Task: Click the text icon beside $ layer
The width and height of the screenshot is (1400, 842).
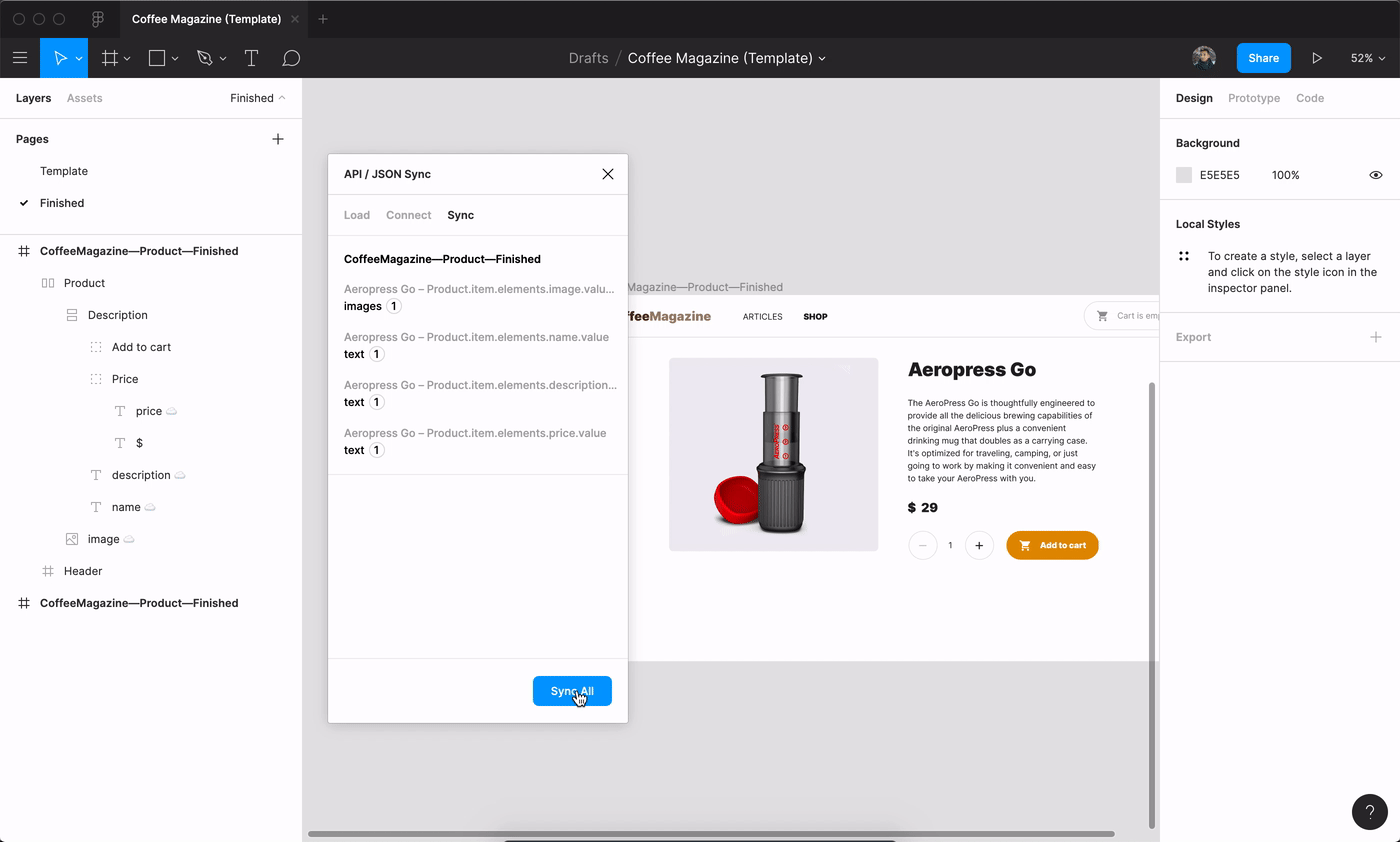Action: [120, 443]
